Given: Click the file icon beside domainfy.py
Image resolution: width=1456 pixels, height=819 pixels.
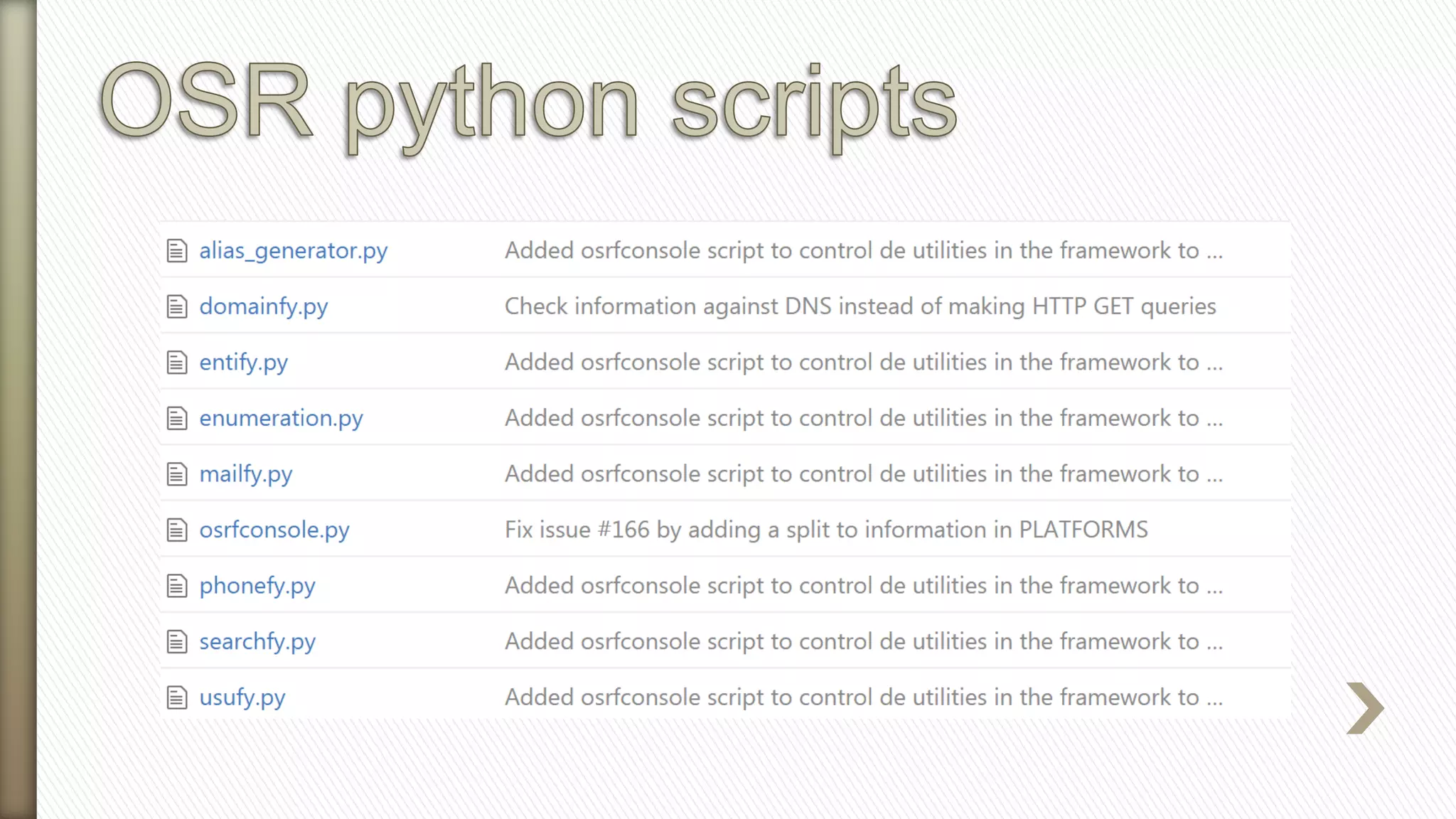Looking at the screenshot, I should (x=177, y=306).
